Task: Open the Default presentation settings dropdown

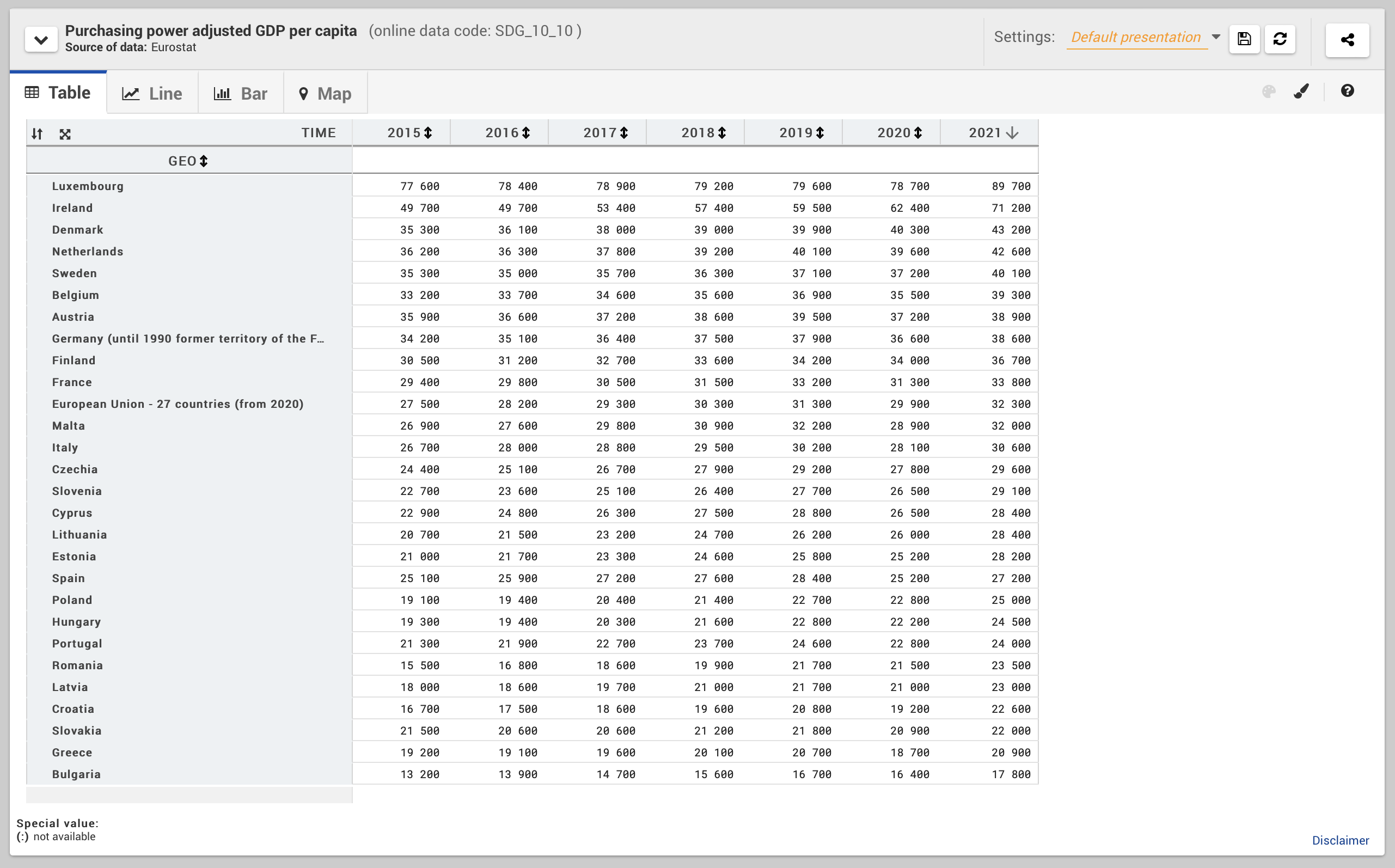Action: point(1145,38)
